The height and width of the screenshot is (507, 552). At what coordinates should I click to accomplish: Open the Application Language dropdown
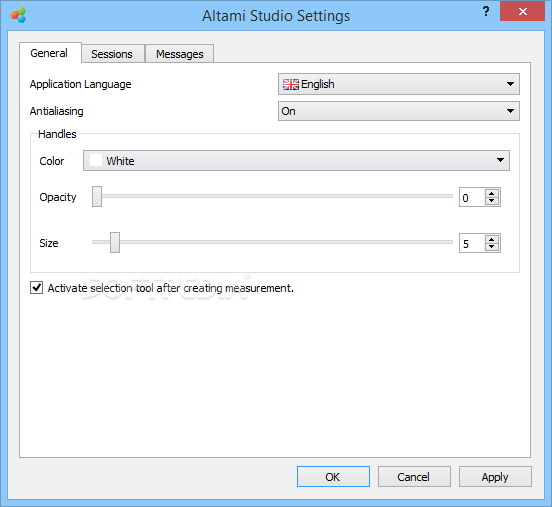[399, 84]
